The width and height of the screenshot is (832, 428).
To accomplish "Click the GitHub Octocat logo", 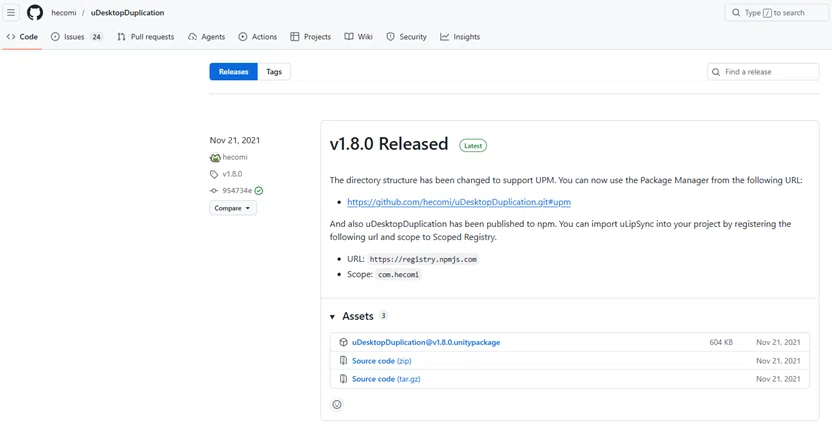I will 35,13.
